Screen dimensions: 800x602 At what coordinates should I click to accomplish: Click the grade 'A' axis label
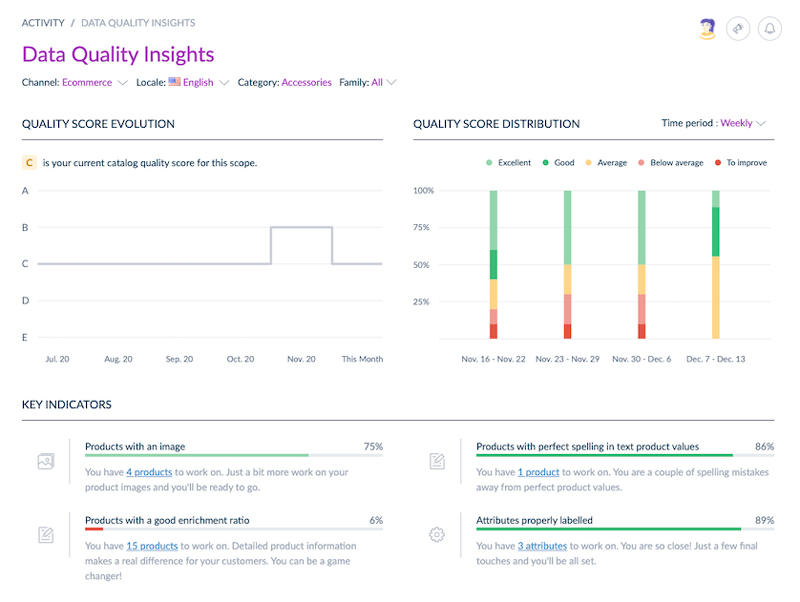click(x=25, y=191)
